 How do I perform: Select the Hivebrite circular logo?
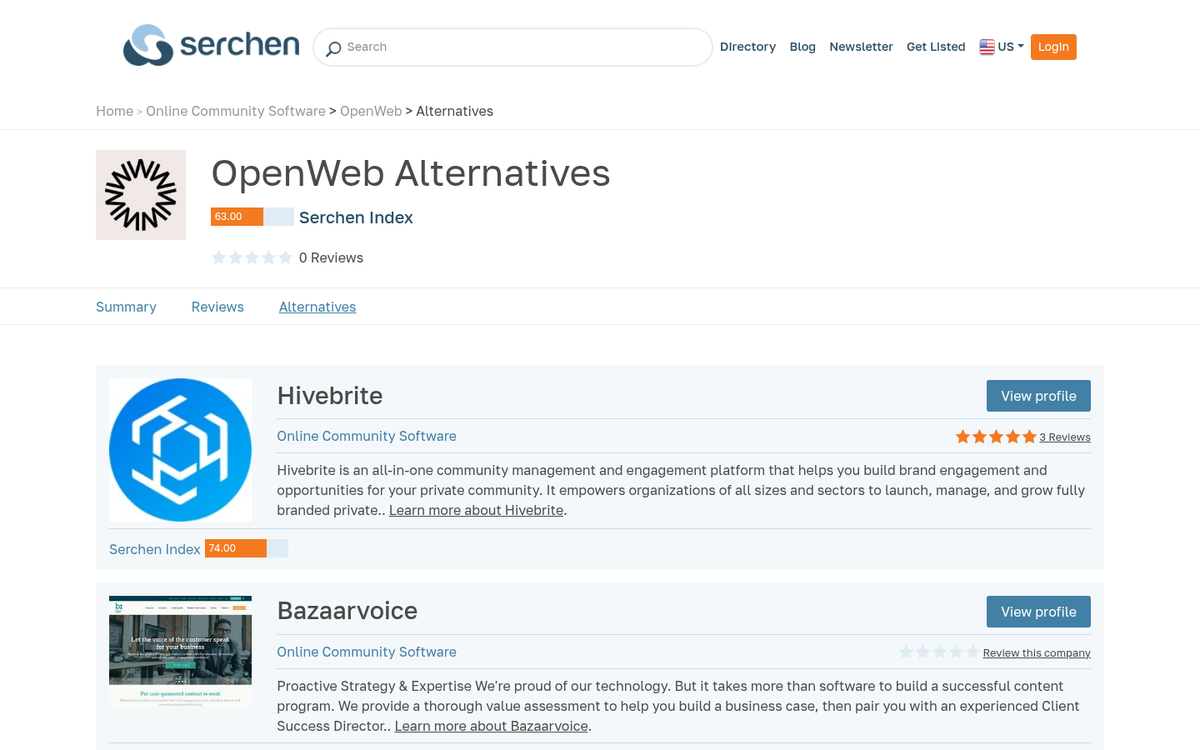[180, 449]
